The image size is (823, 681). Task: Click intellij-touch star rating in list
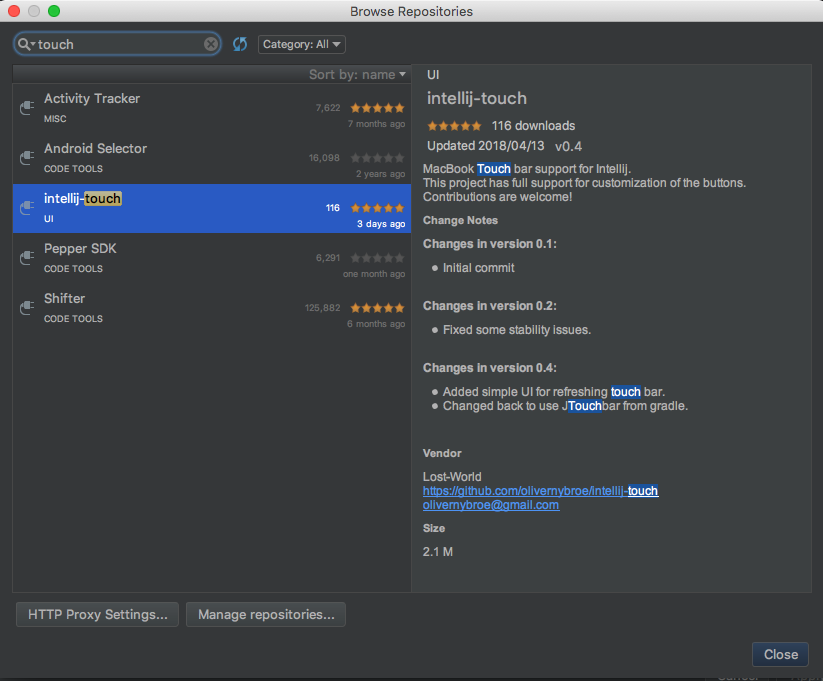tap(377, 208)
